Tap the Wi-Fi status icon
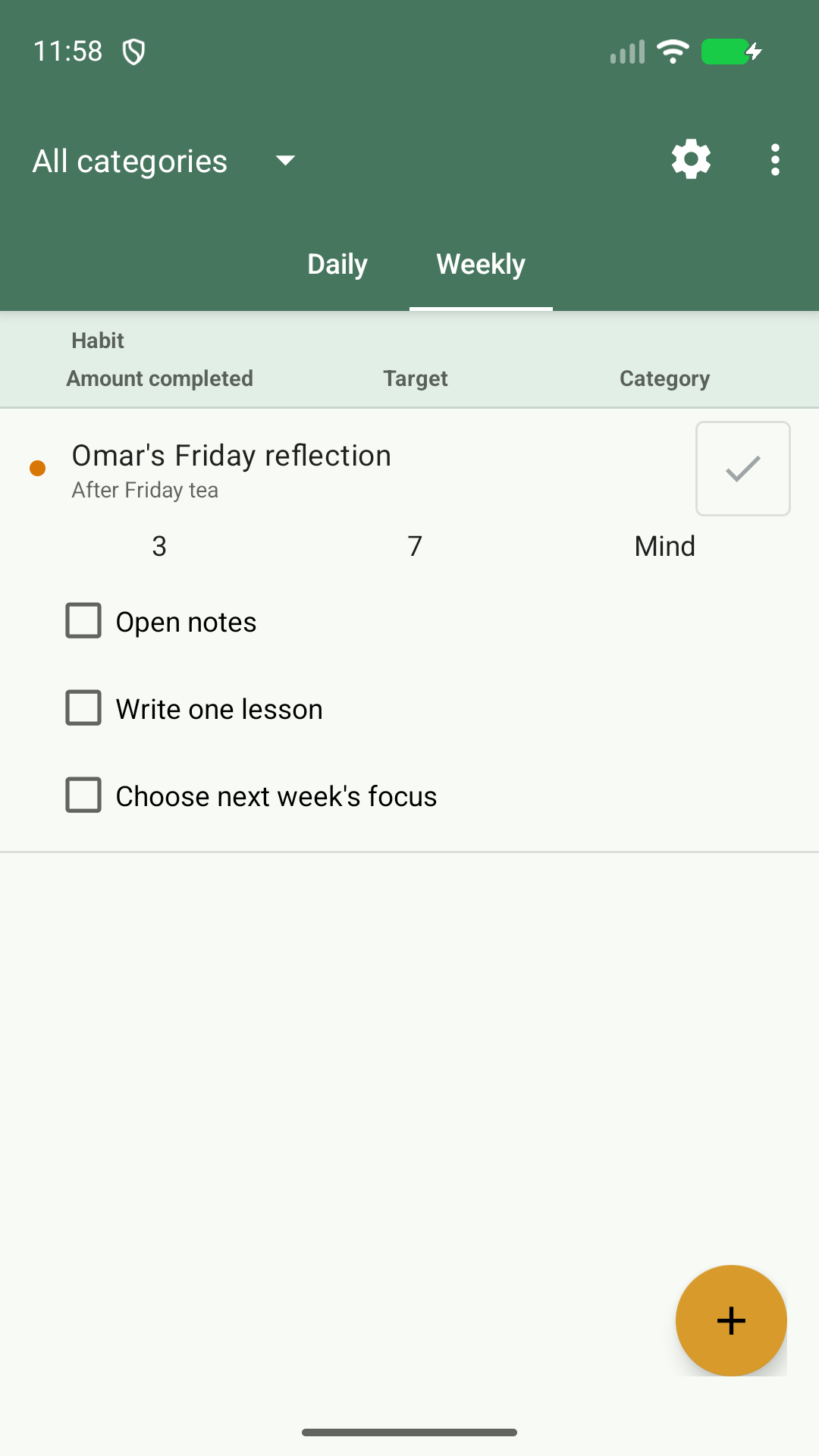 coord(673,52)
